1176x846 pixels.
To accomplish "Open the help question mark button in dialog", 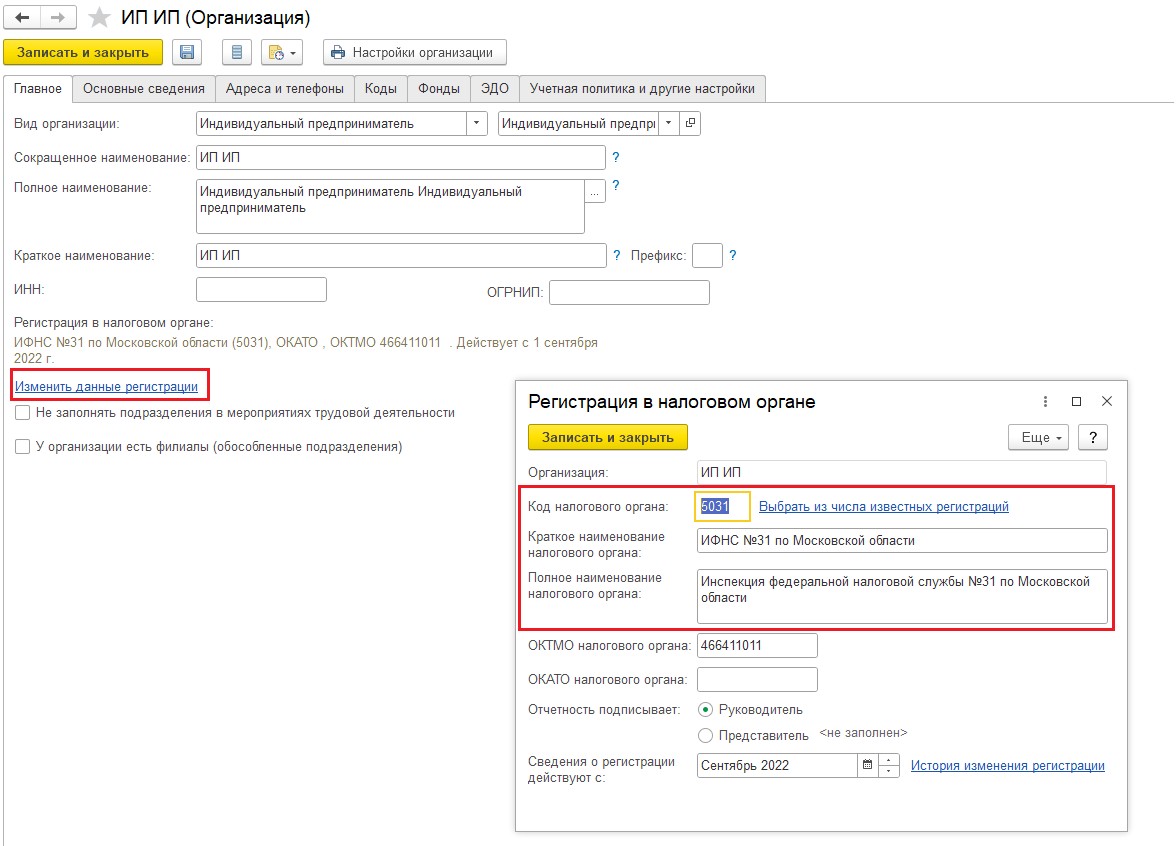I will point(1092,438).
